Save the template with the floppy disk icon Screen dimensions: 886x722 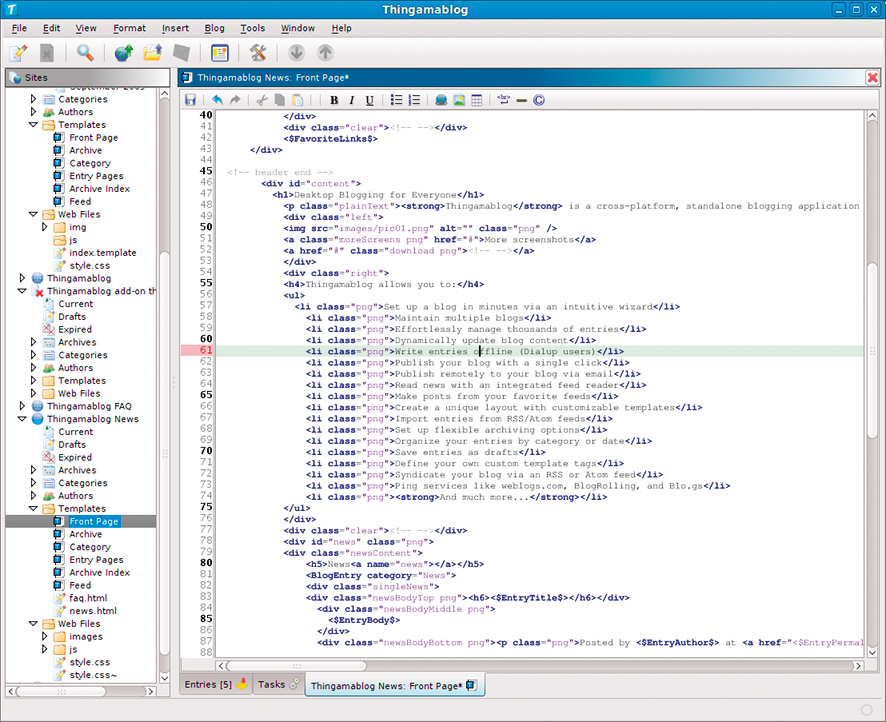pos(190,100)
